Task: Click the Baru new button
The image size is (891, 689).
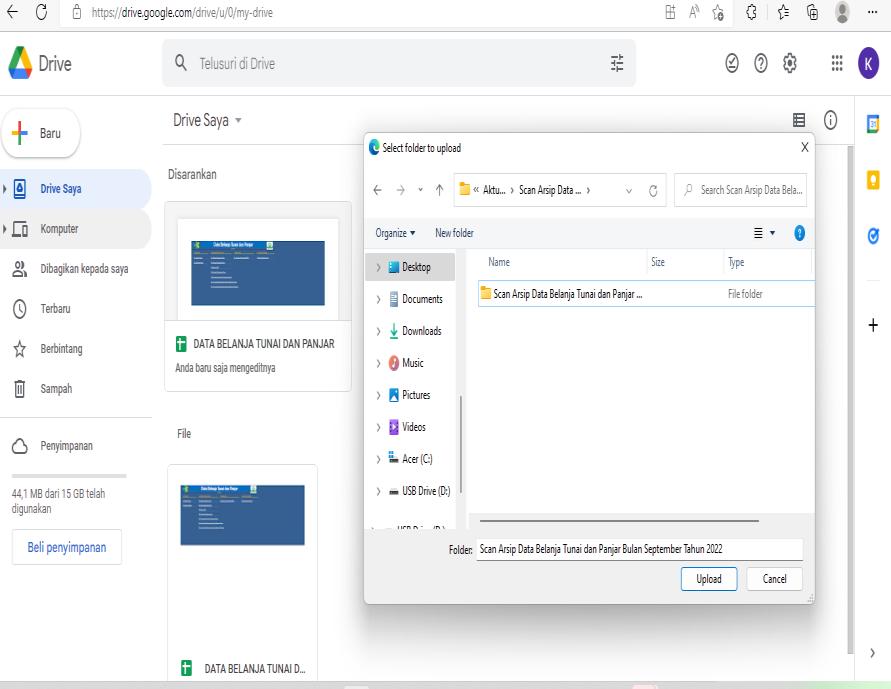Action: (41, 133)
